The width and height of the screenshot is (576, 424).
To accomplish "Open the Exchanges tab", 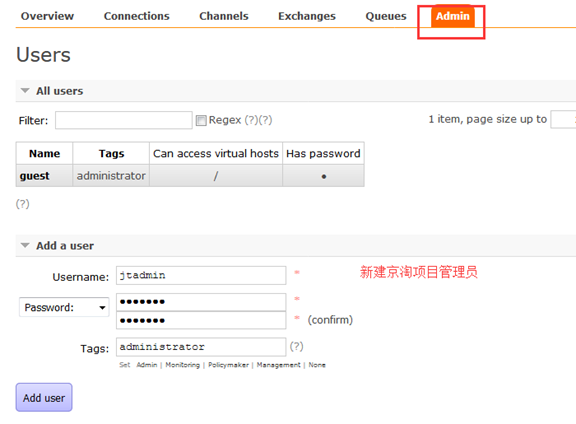I will pos(307,16).
